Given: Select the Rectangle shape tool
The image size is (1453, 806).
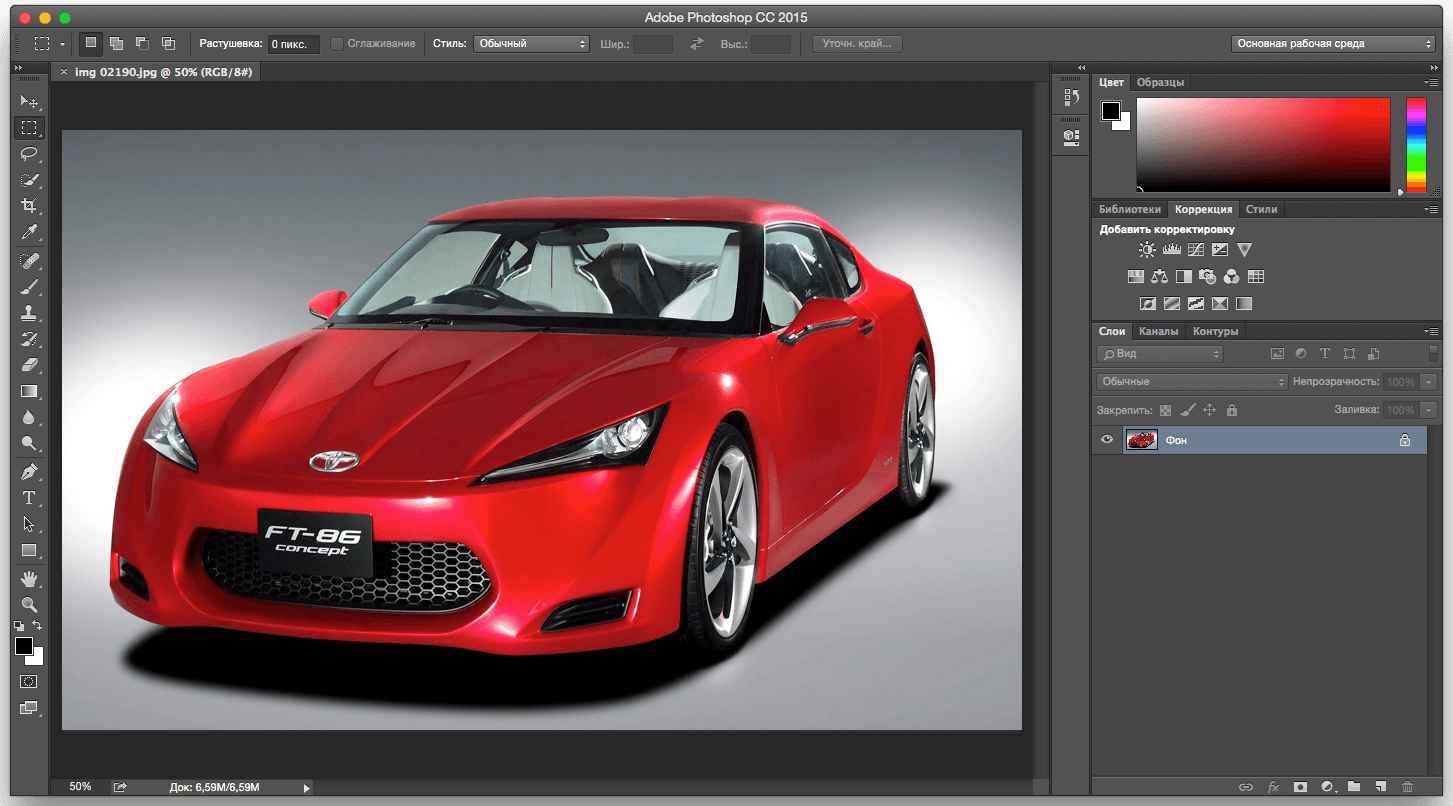Looking at the screenshot, I should (29, 550).
